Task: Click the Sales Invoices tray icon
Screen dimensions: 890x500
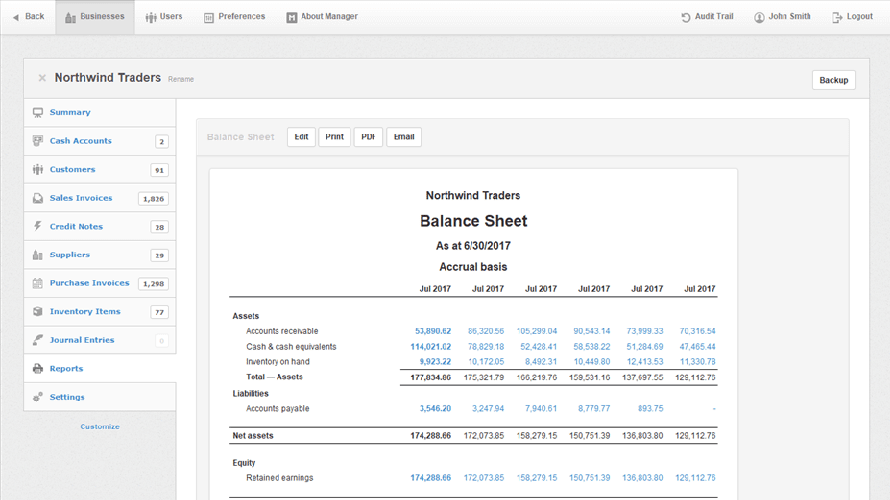Action: click(38, 198)
